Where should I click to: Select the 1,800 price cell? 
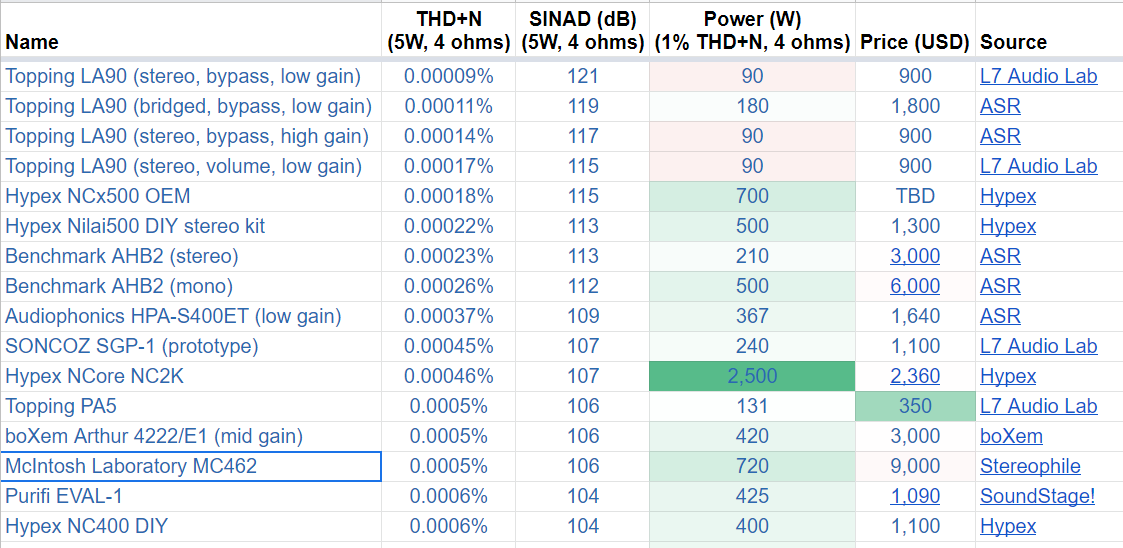point(915,106)
